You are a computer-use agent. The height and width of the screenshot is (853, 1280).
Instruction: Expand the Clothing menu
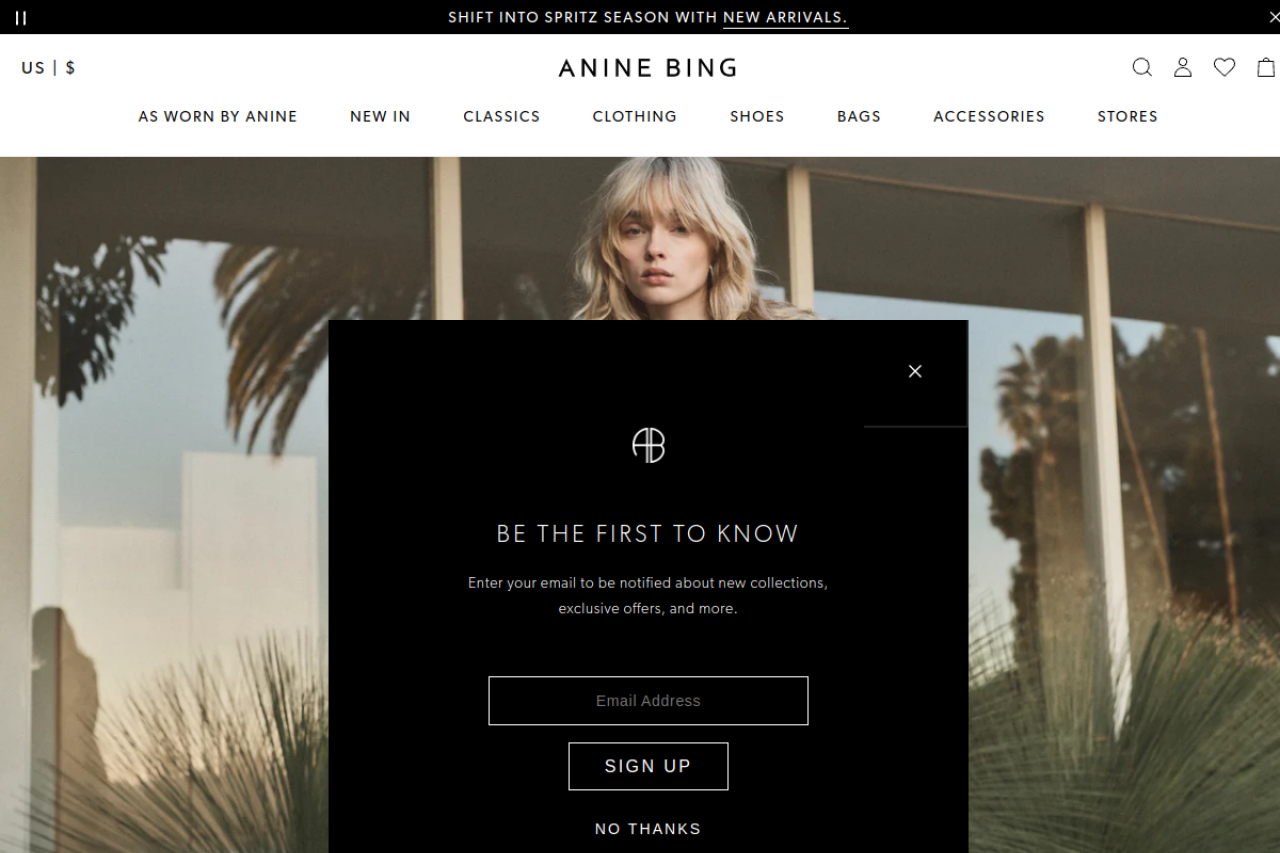(635, 116)
